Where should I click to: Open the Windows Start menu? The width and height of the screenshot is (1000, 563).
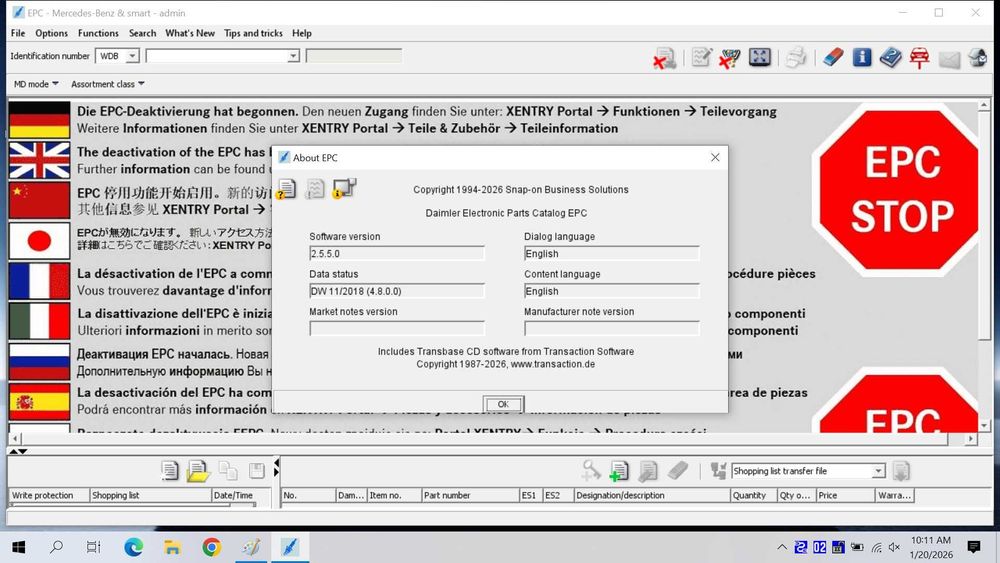point(18,547)
